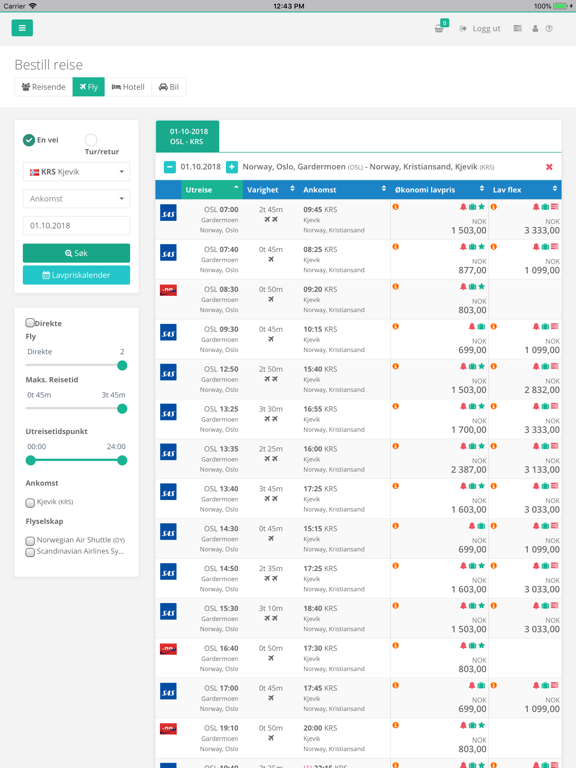This screenshot has width=576, height=768.
Task: Click star icon on 08:30 economy fare
Action: click(481, 287)
